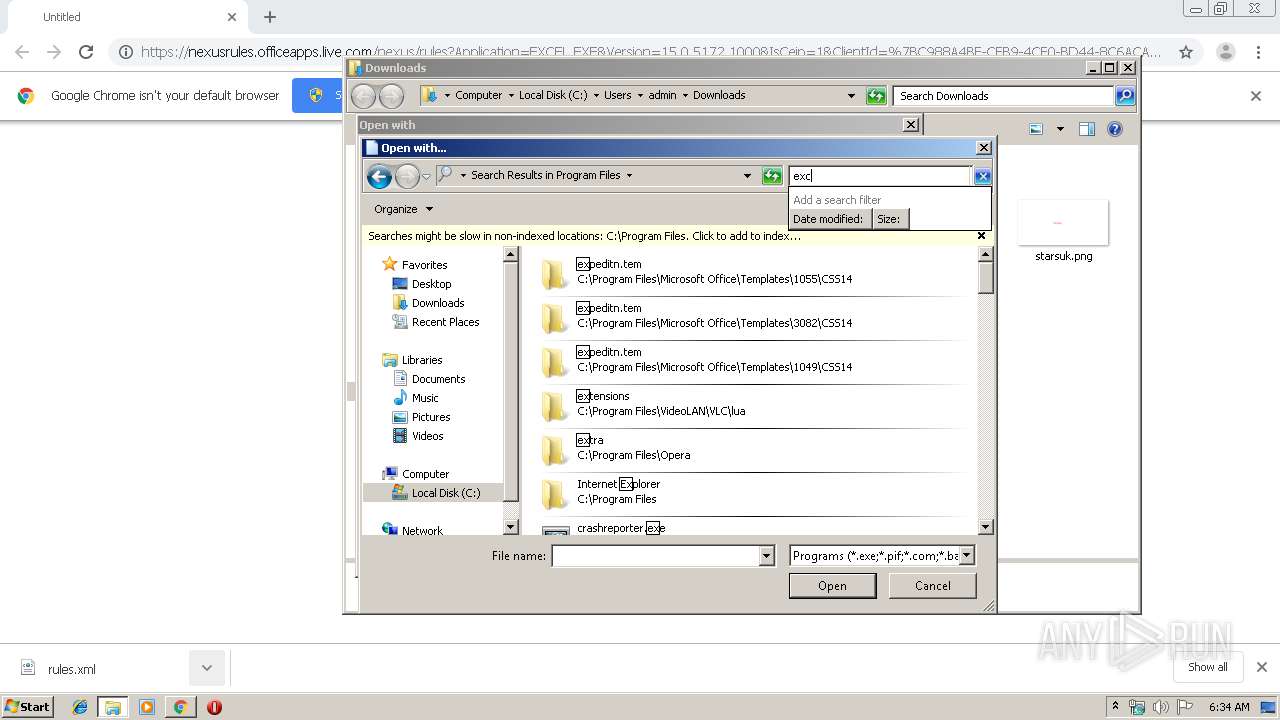
Task: Click Chrome icon in taskbar
Action: 180,707
